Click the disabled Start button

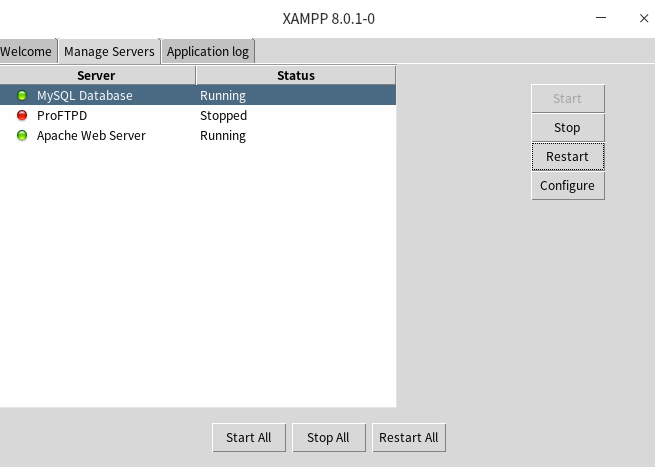(x=568, y=99)
